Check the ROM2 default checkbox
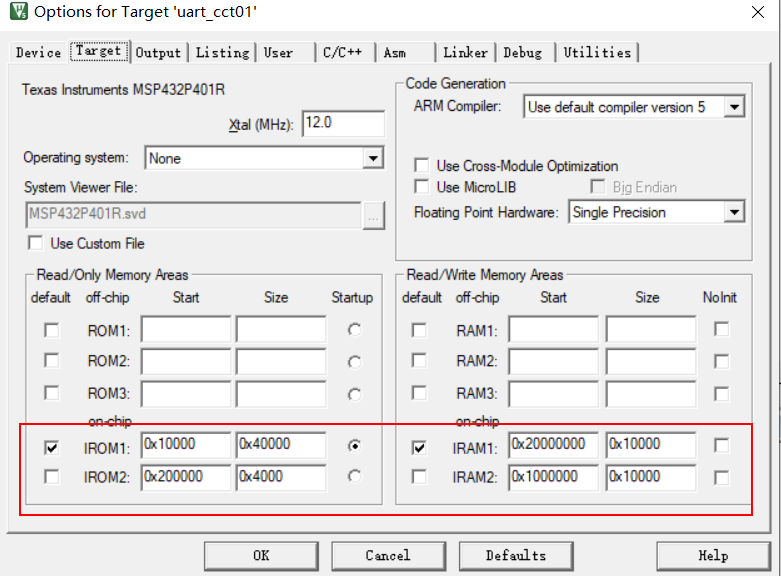Screen dimensions: 781x576 (x=52, y=360)
